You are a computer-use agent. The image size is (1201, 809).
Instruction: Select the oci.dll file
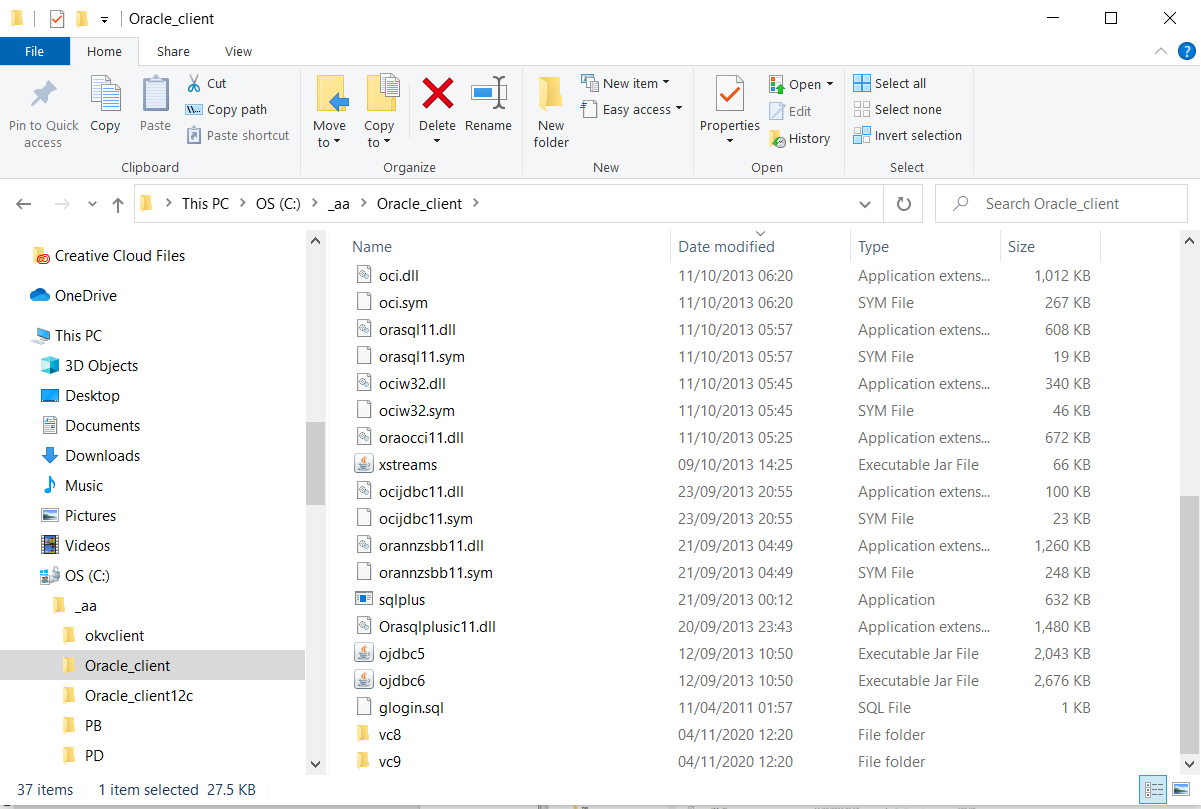click(398, 276)
